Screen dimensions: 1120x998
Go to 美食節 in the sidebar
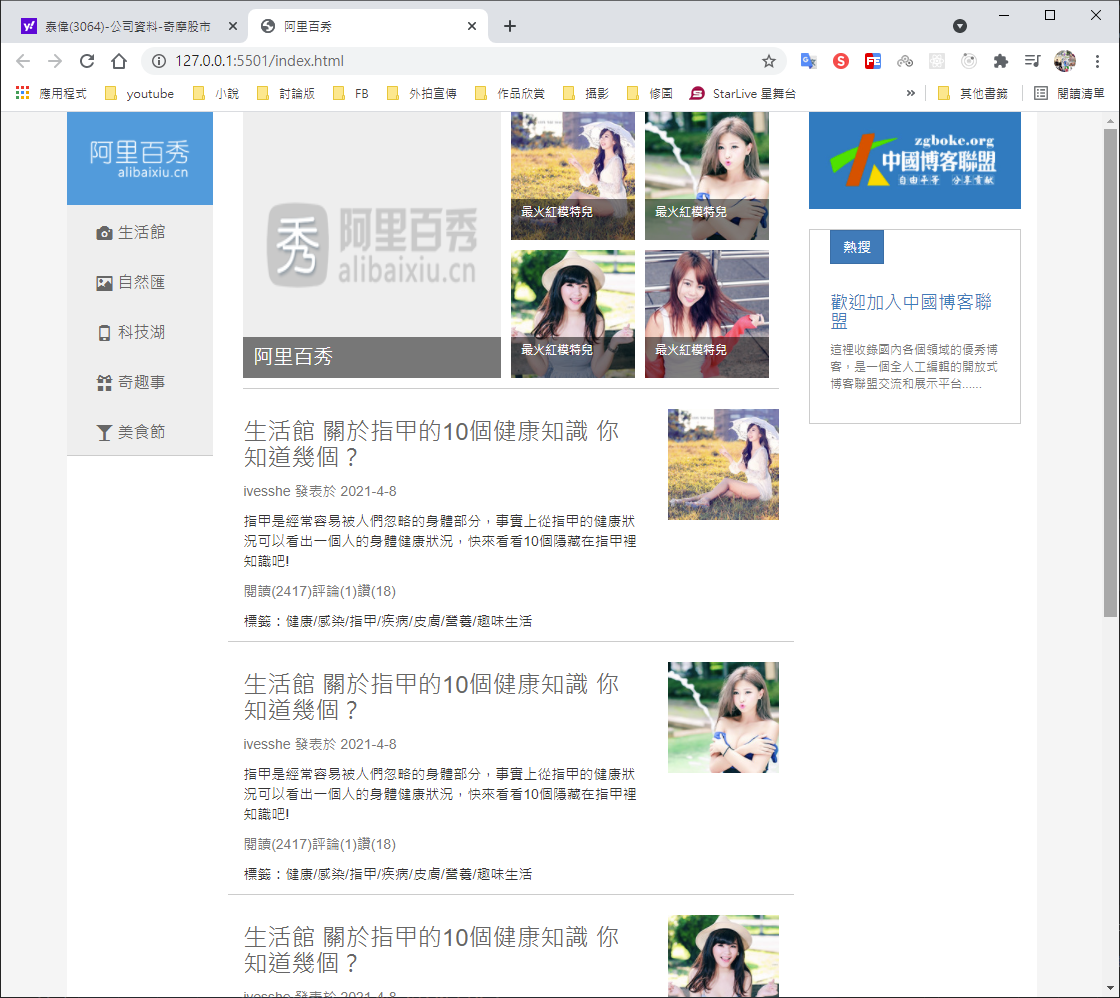[131, 433]
